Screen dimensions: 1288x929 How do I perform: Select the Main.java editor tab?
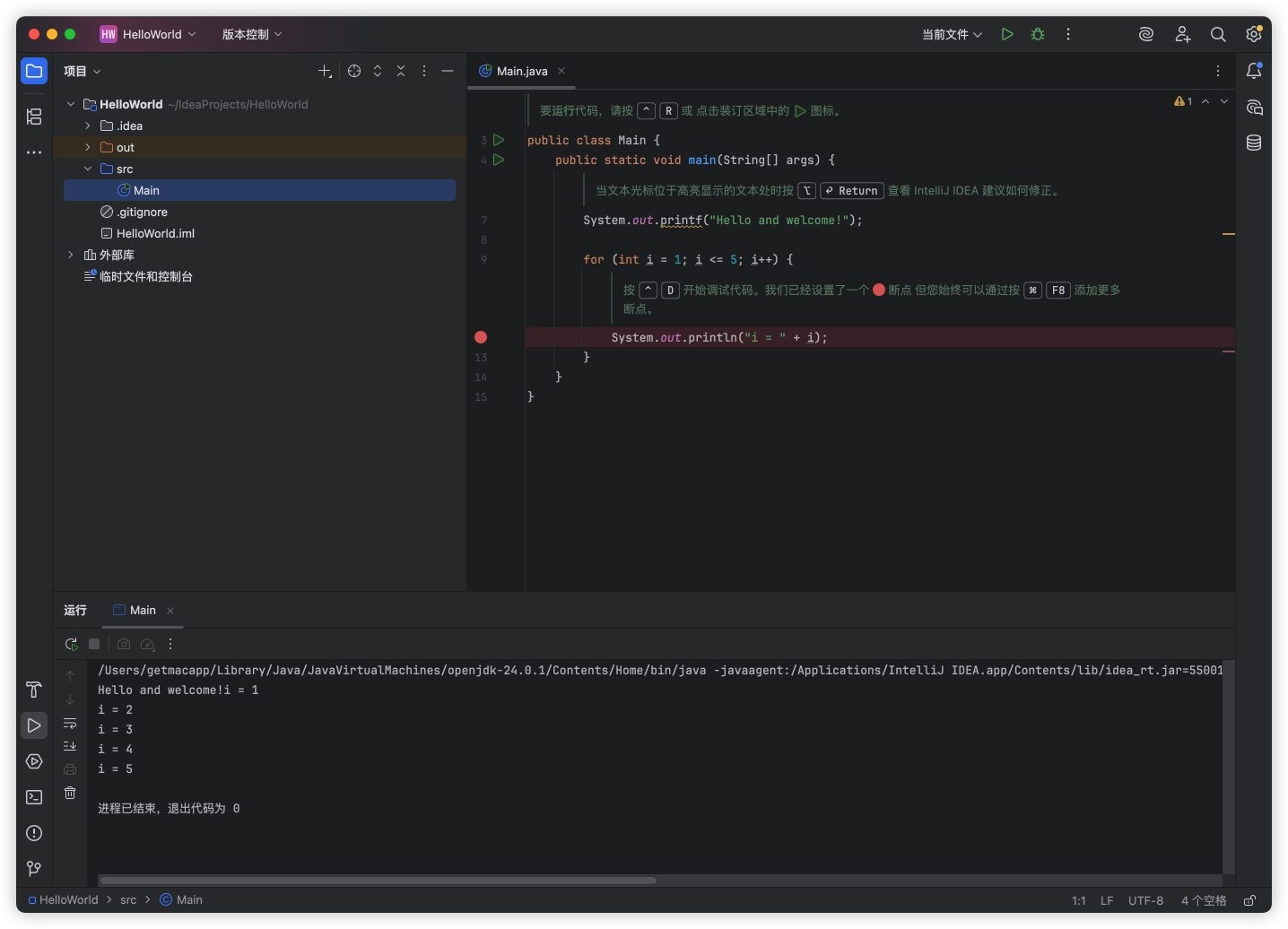[521, 71]
